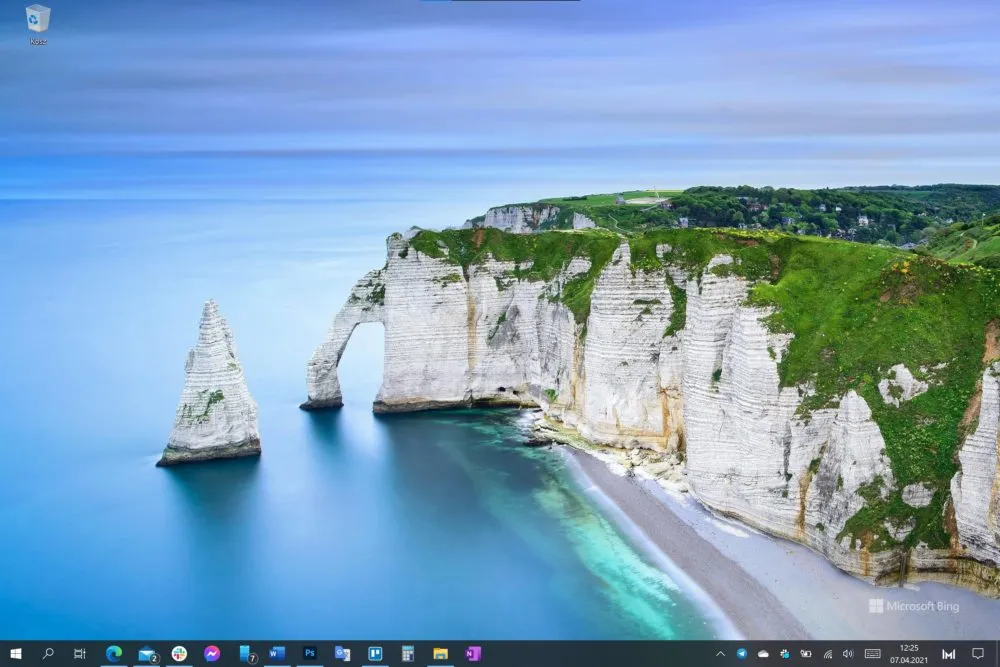
Task: Open Slack from the taskbar
Action: [179, 654]
